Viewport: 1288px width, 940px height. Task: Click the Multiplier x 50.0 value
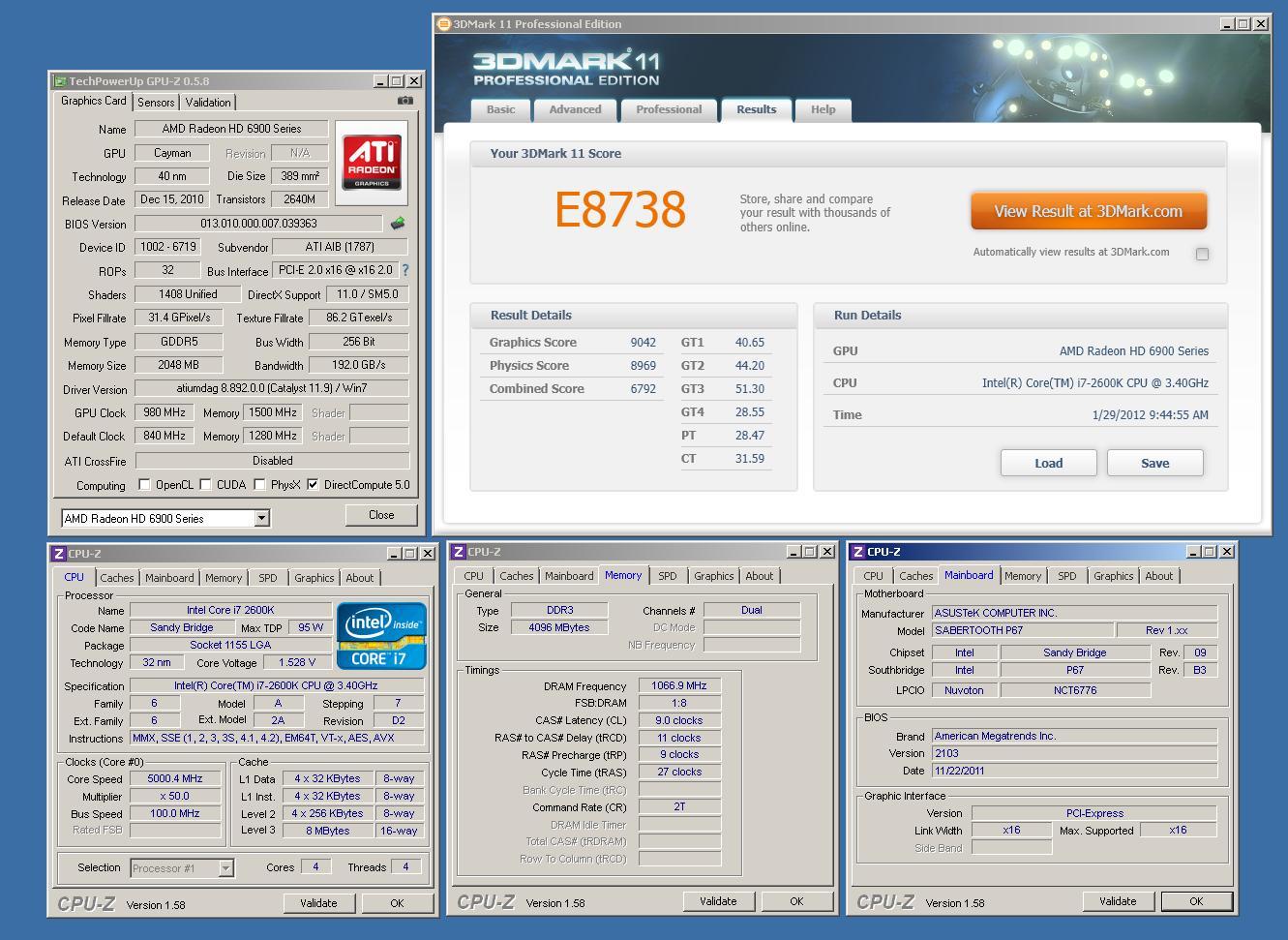175,796
